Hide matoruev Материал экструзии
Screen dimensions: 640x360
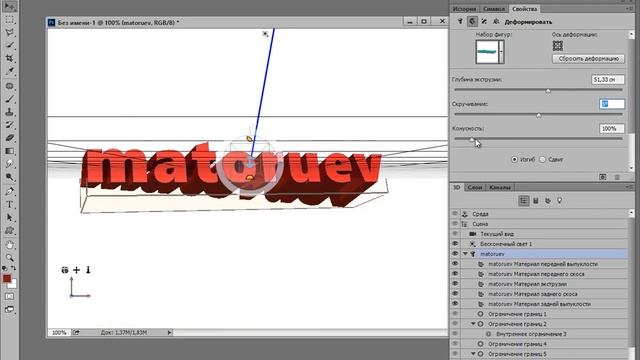(455, 284)
